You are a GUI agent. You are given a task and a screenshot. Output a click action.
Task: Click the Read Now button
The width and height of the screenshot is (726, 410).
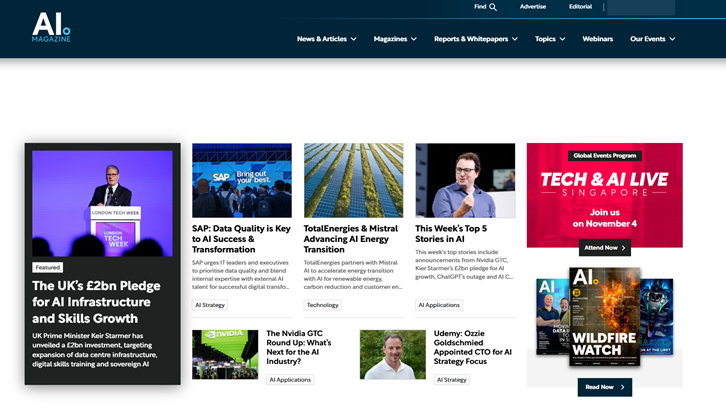605,387
